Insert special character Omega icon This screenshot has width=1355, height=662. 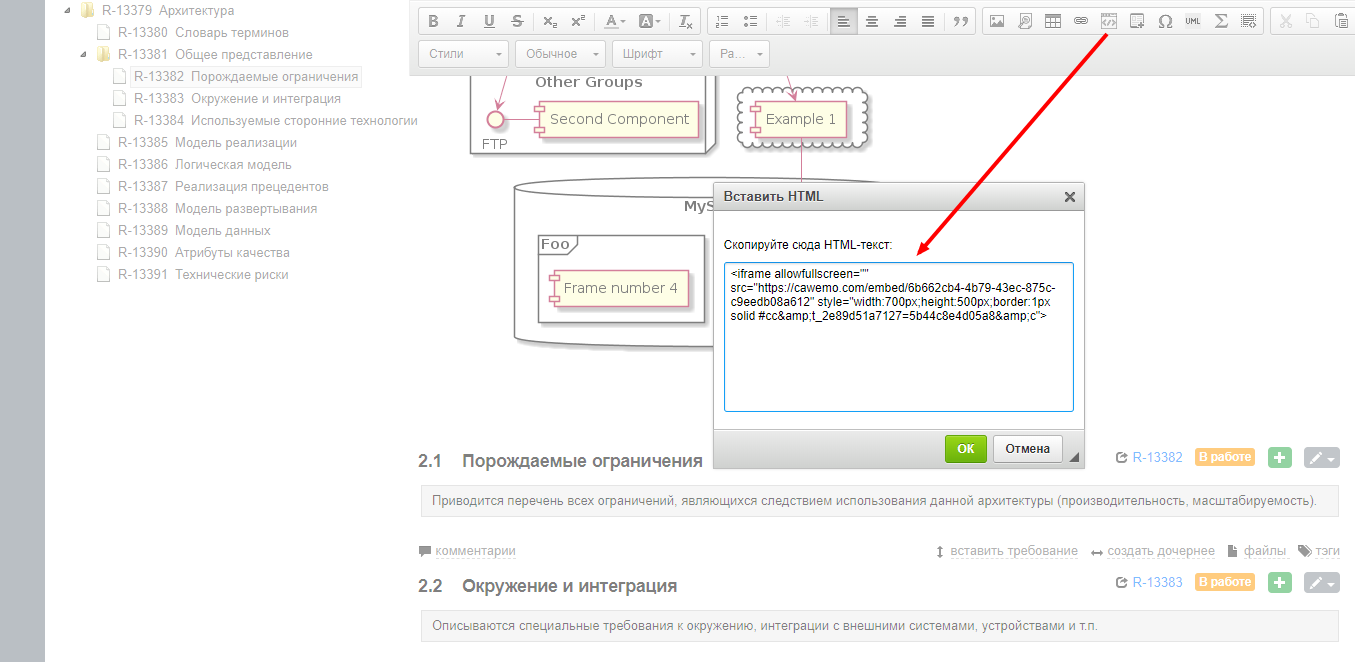tap(1165, 21)
